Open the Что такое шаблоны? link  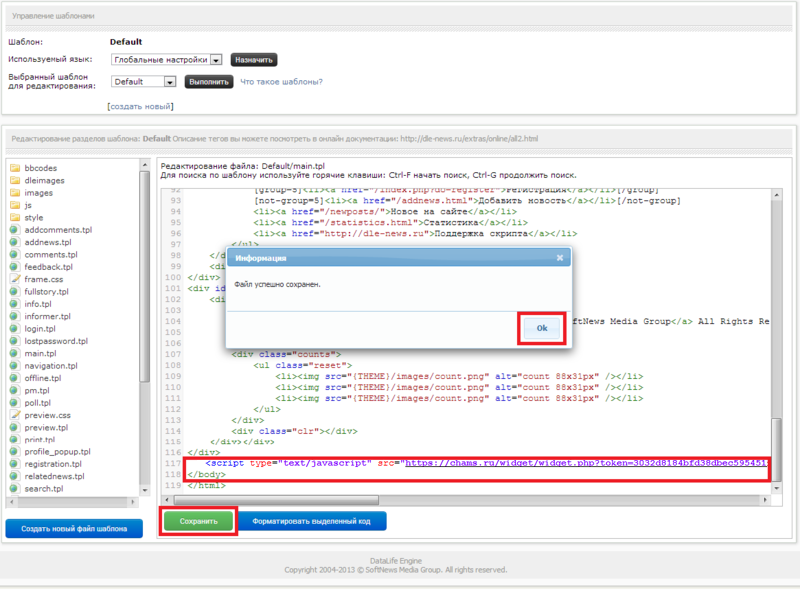(x=281, y=82)
